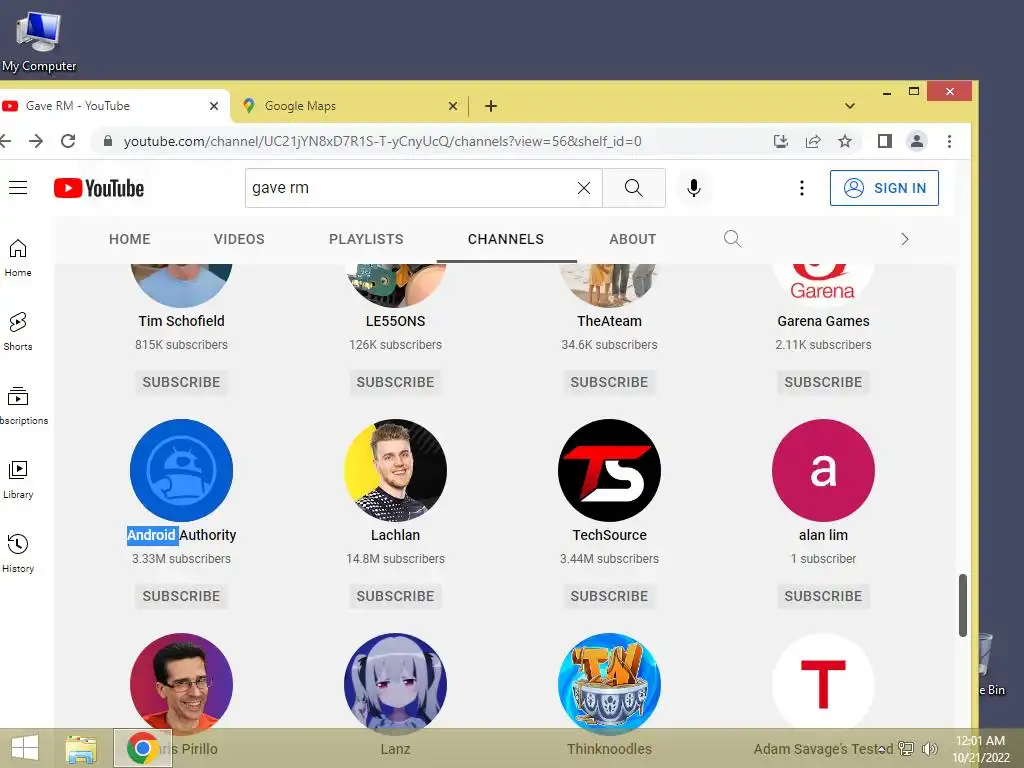Close the Google Maps tab
The width and height of the screenshot is (1024, 768).
[453, 106]
